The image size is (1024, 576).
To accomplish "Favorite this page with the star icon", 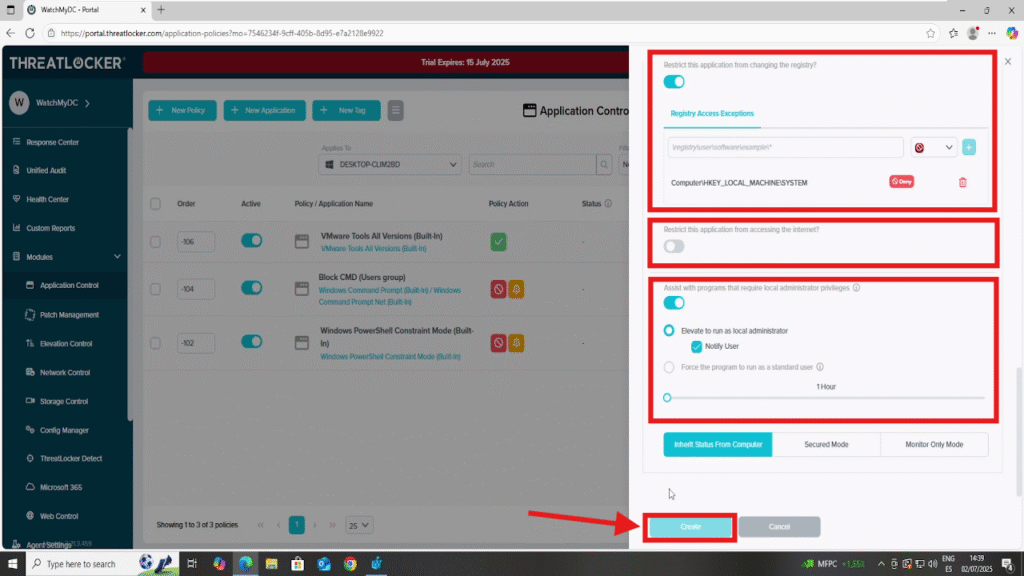I will (931, 33).
